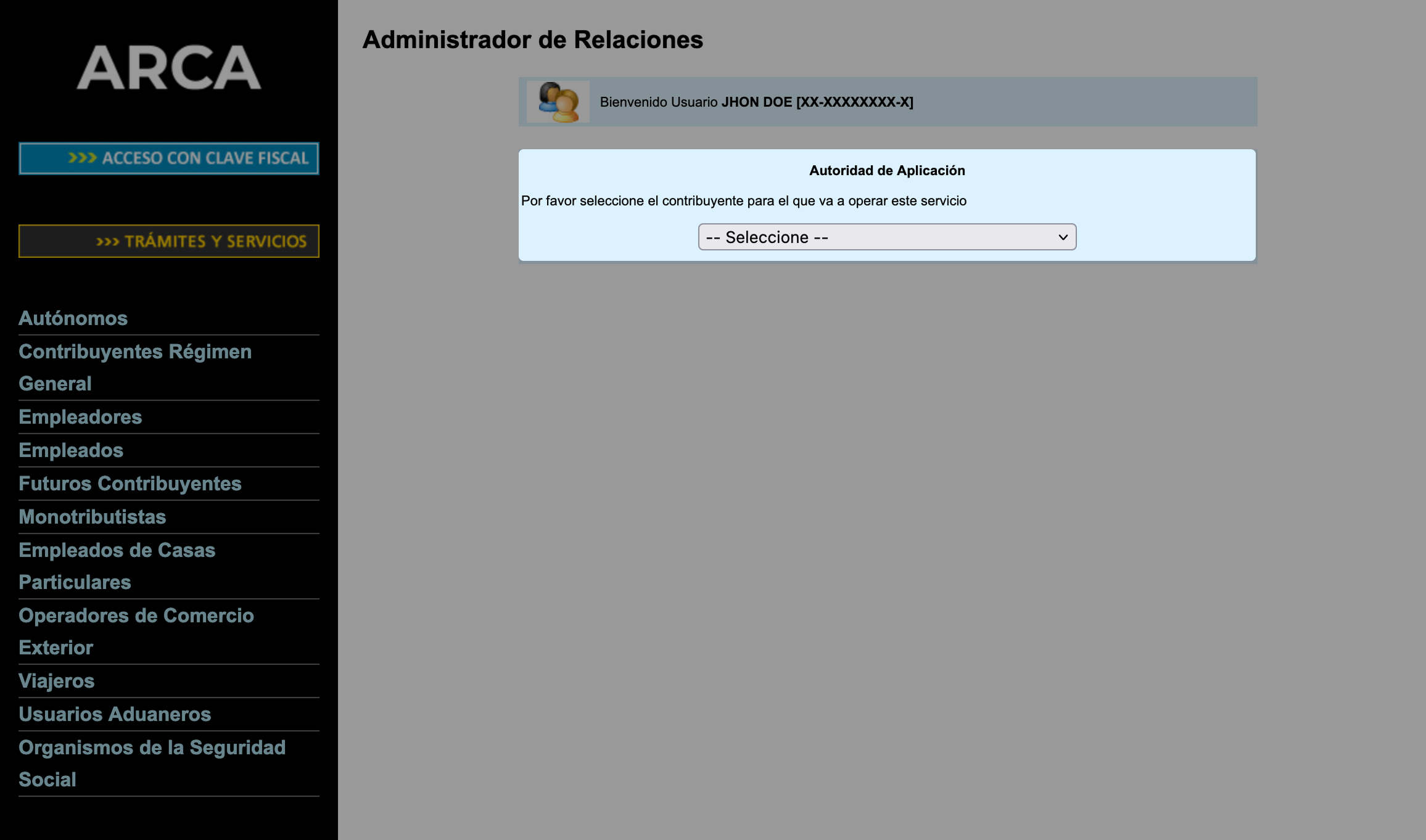Open the Monotributistas link

coord(92,517)
